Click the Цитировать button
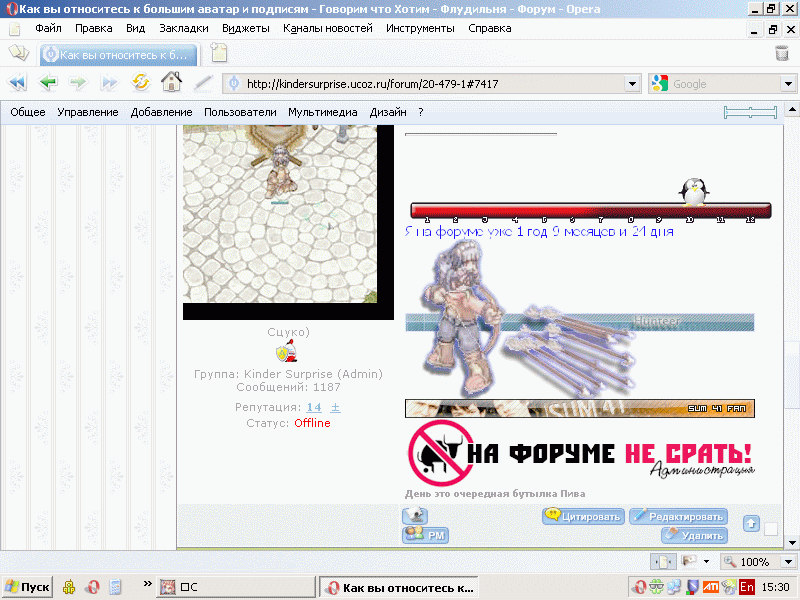 click(583, 516)
